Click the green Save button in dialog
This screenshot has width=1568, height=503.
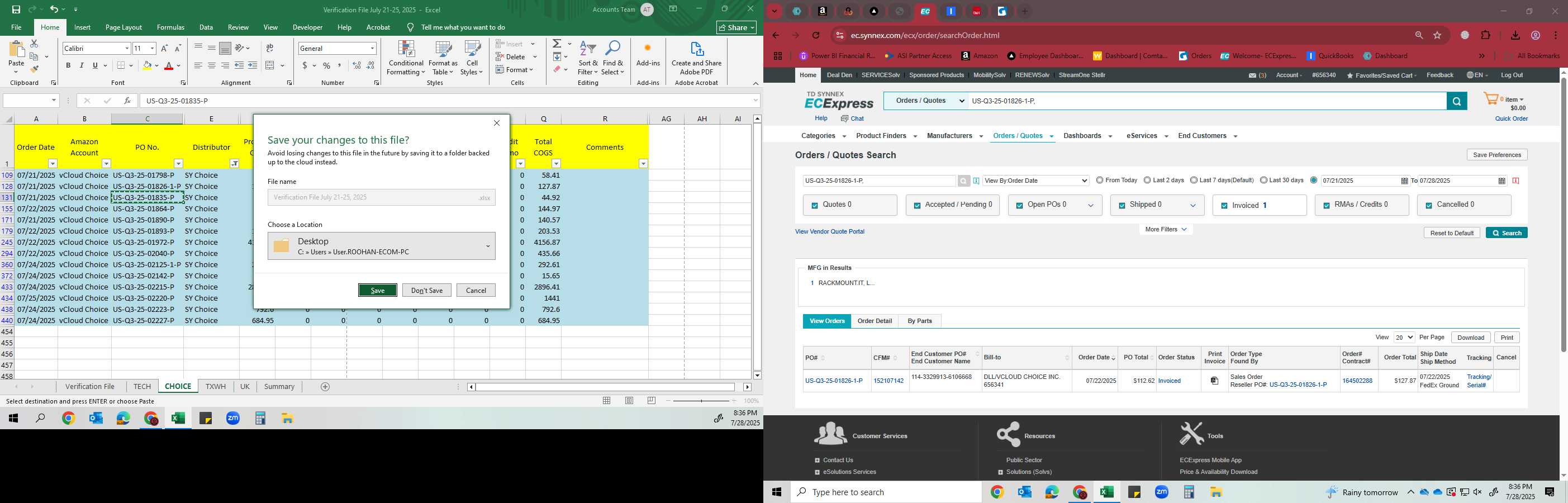tap(377, 291)
